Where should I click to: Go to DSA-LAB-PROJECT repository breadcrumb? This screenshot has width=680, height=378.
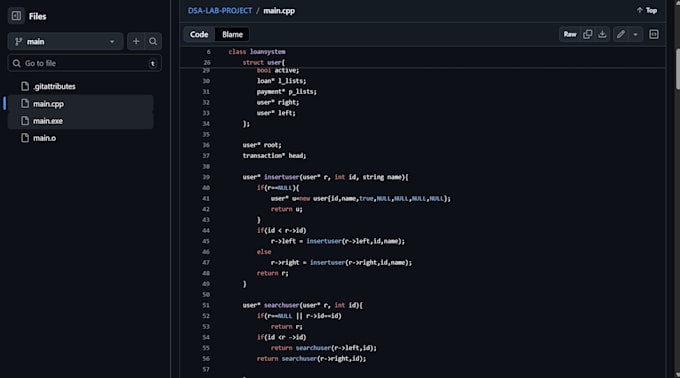[220, 11]
